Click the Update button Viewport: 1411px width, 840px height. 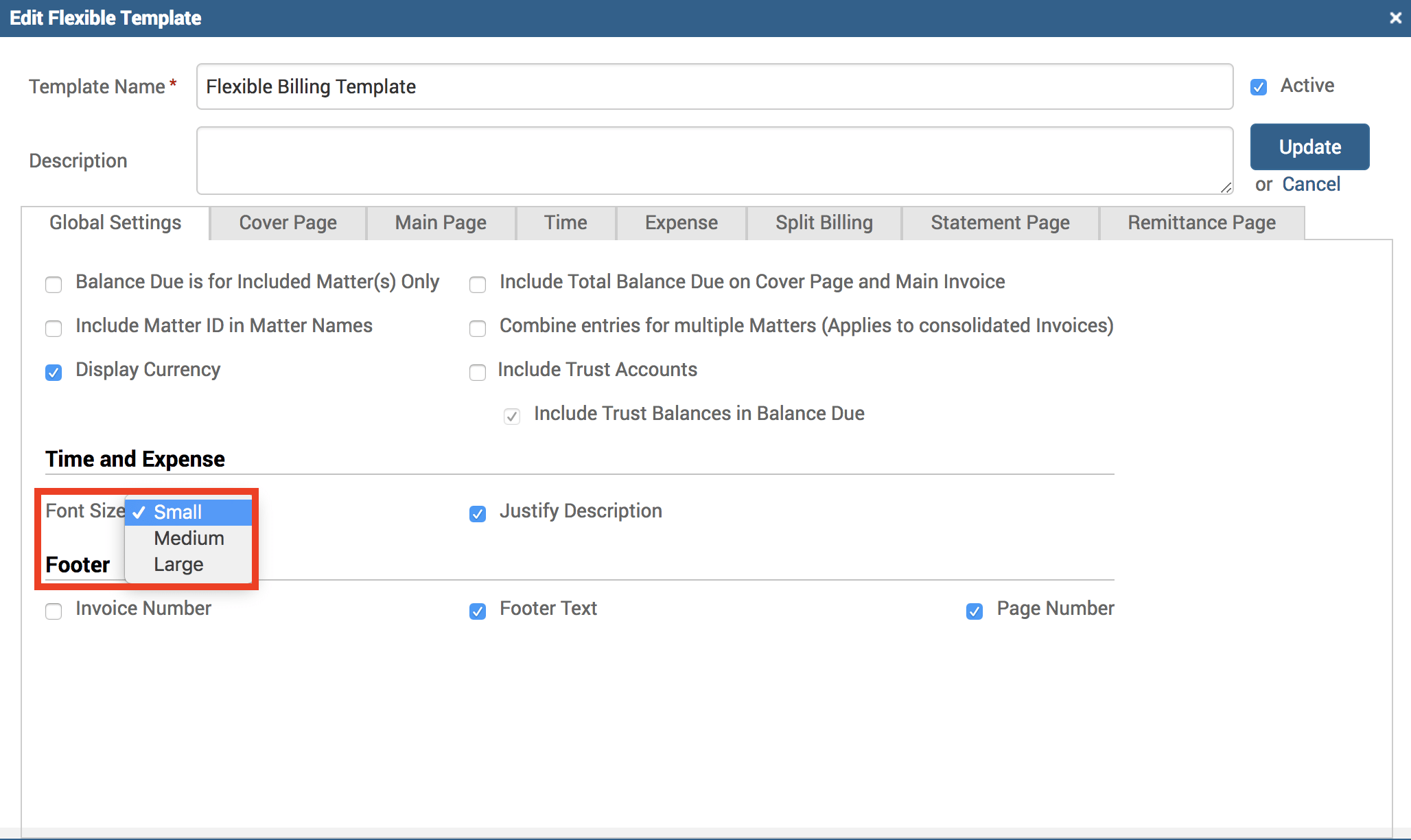pos(1309,147)
